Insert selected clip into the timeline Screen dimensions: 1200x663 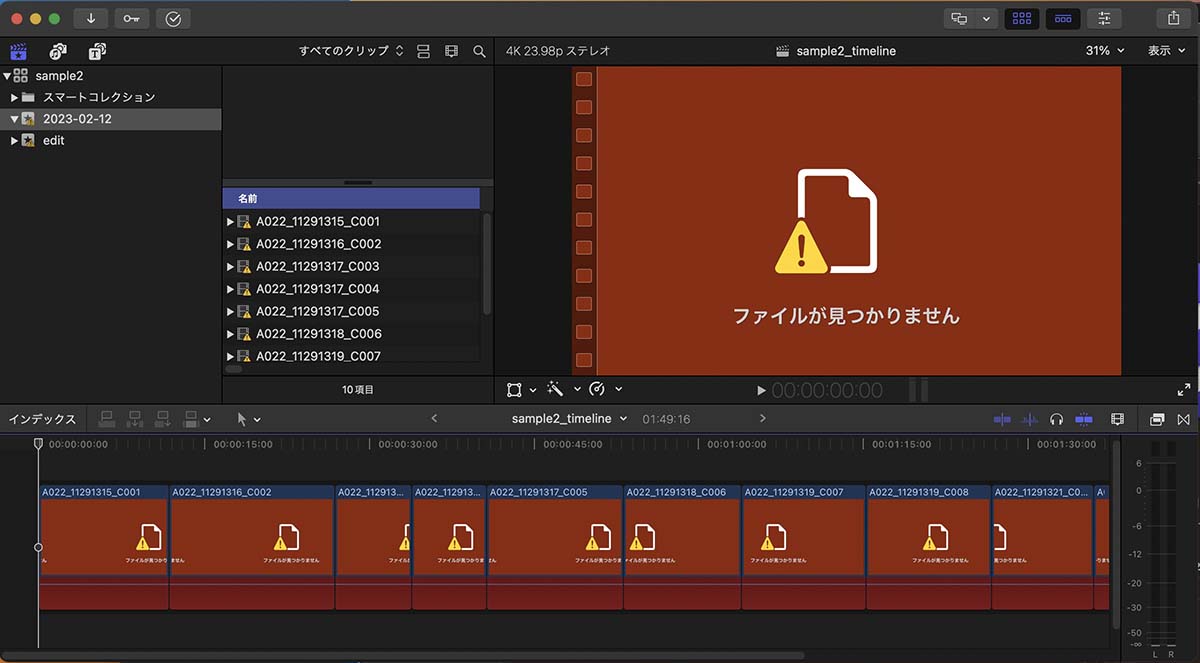tap(135, 419)
